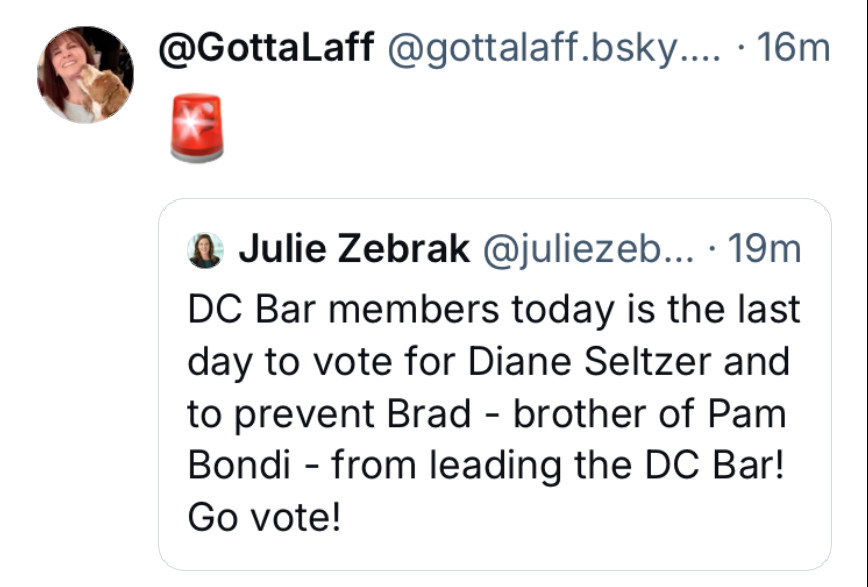Click the 19m quoted post timestamp
Image resolution: width=868 pixels, height=587 pixels.
click(x=764, y=249)
